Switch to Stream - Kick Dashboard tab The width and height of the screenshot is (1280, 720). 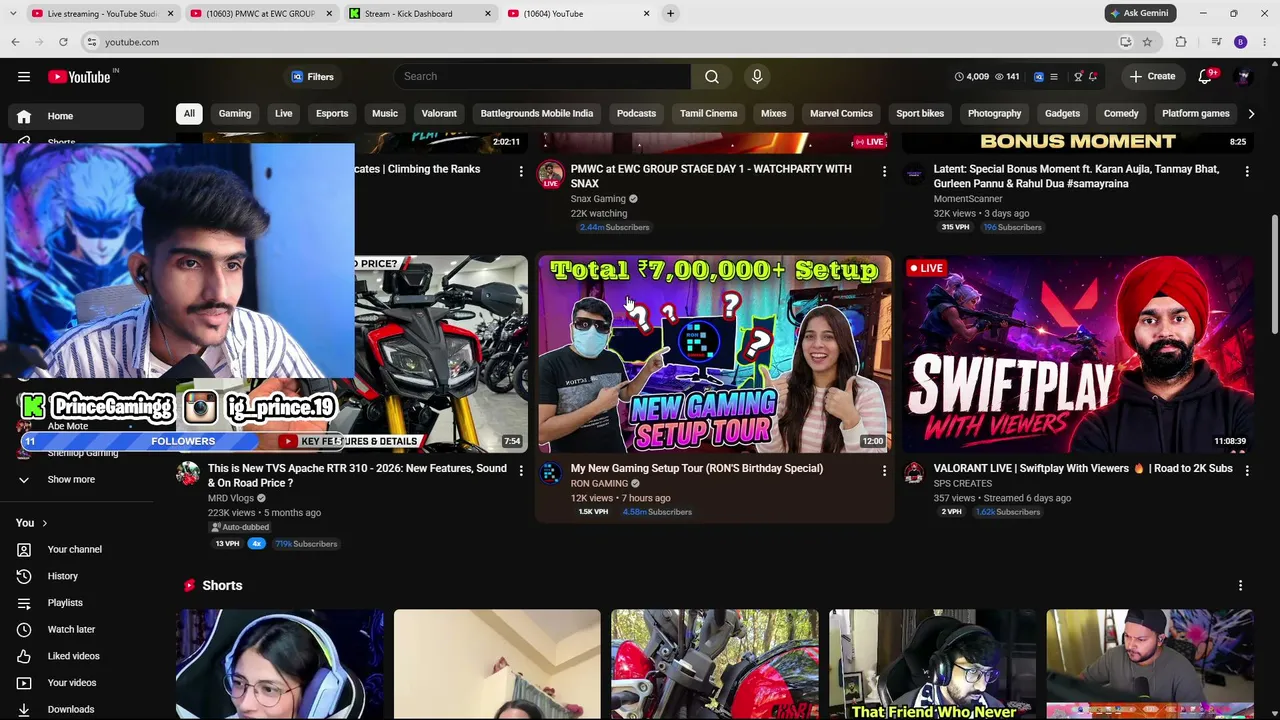(x=420, y=14)
